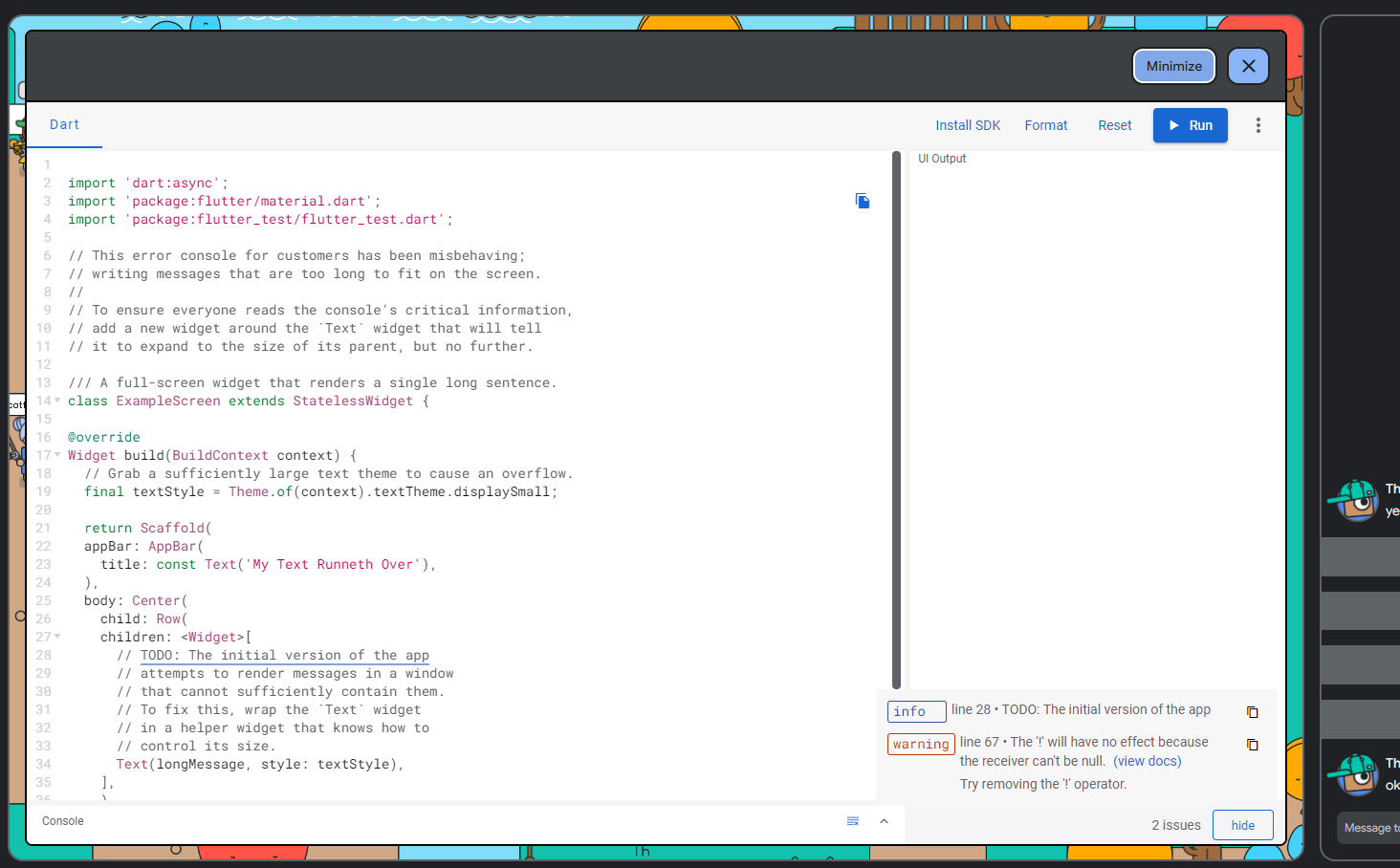Clear the console output
The image size is (1400, 868).
click(852, 820)
